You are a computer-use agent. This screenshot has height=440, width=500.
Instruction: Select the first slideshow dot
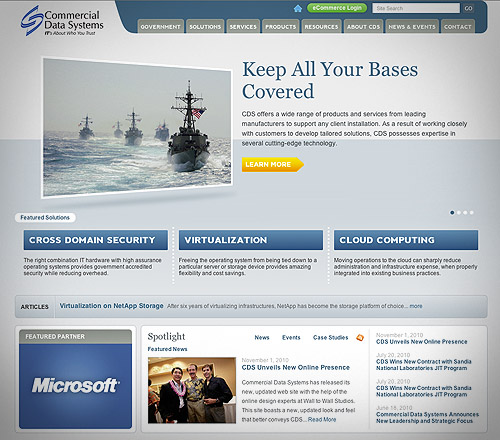452,212
